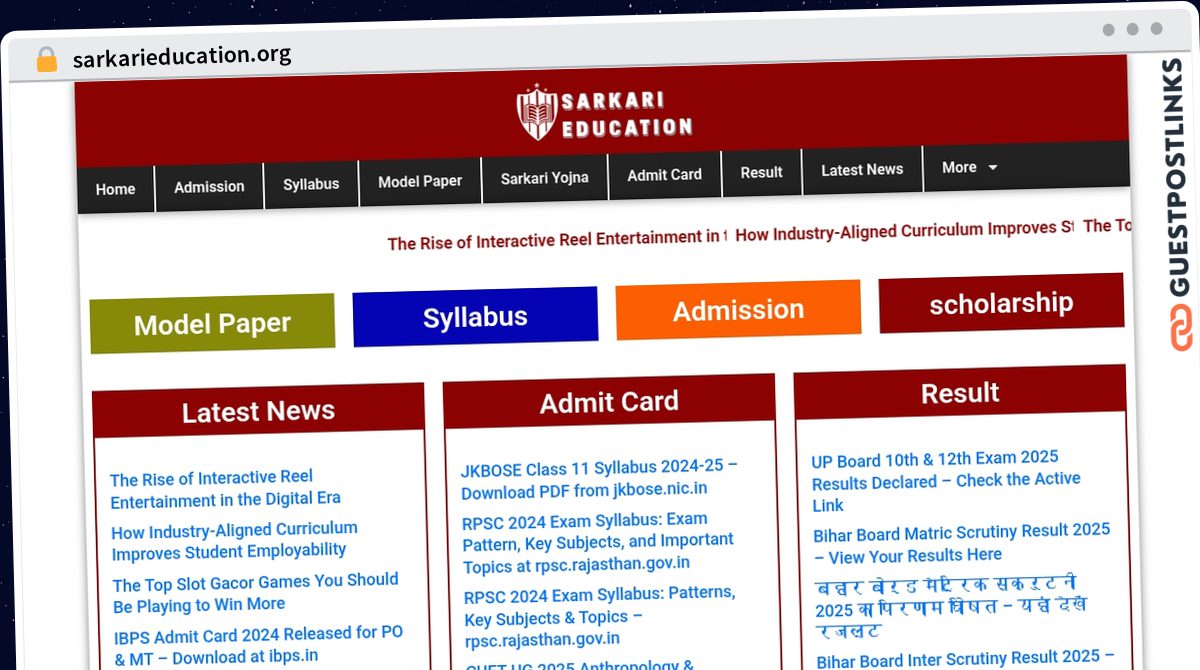Open the Hindi Bihar Board result link

pyautogui.click(x=950, y=608)
